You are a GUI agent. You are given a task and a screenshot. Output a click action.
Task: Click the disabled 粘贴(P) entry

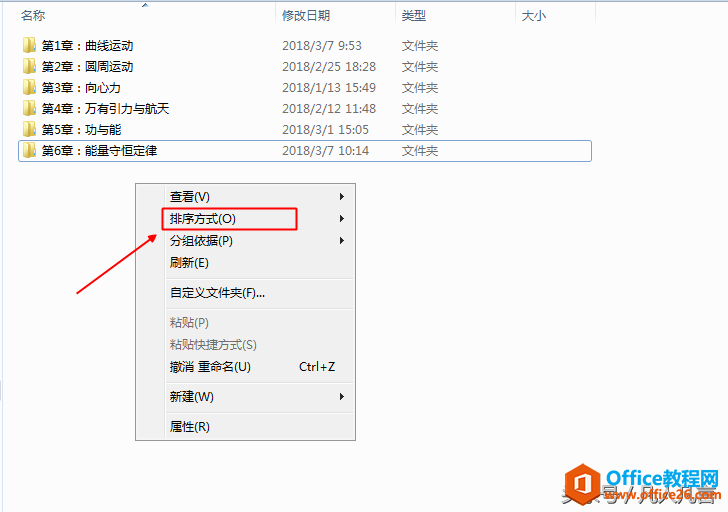pos(260,323)
